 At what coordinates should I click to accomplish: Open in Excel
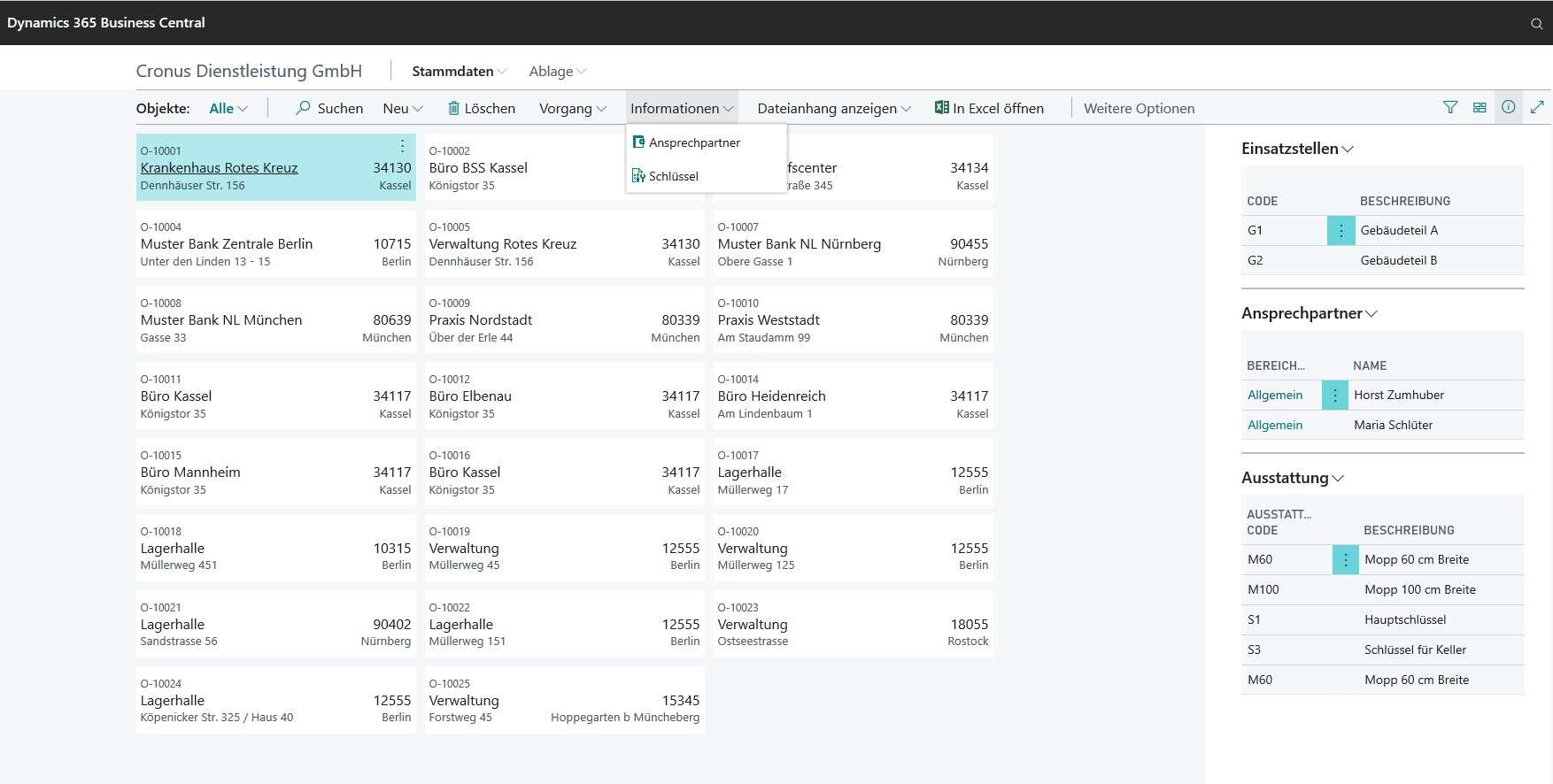[x=989, y=108]
